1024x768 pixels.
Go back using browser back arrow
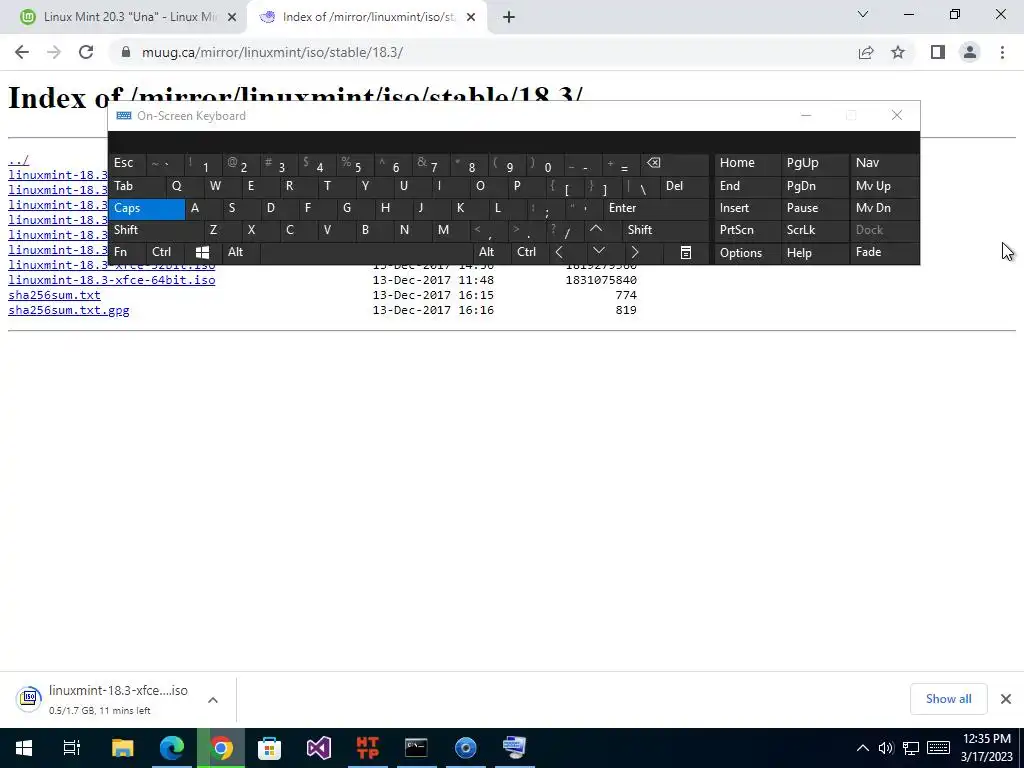(22, 52)
